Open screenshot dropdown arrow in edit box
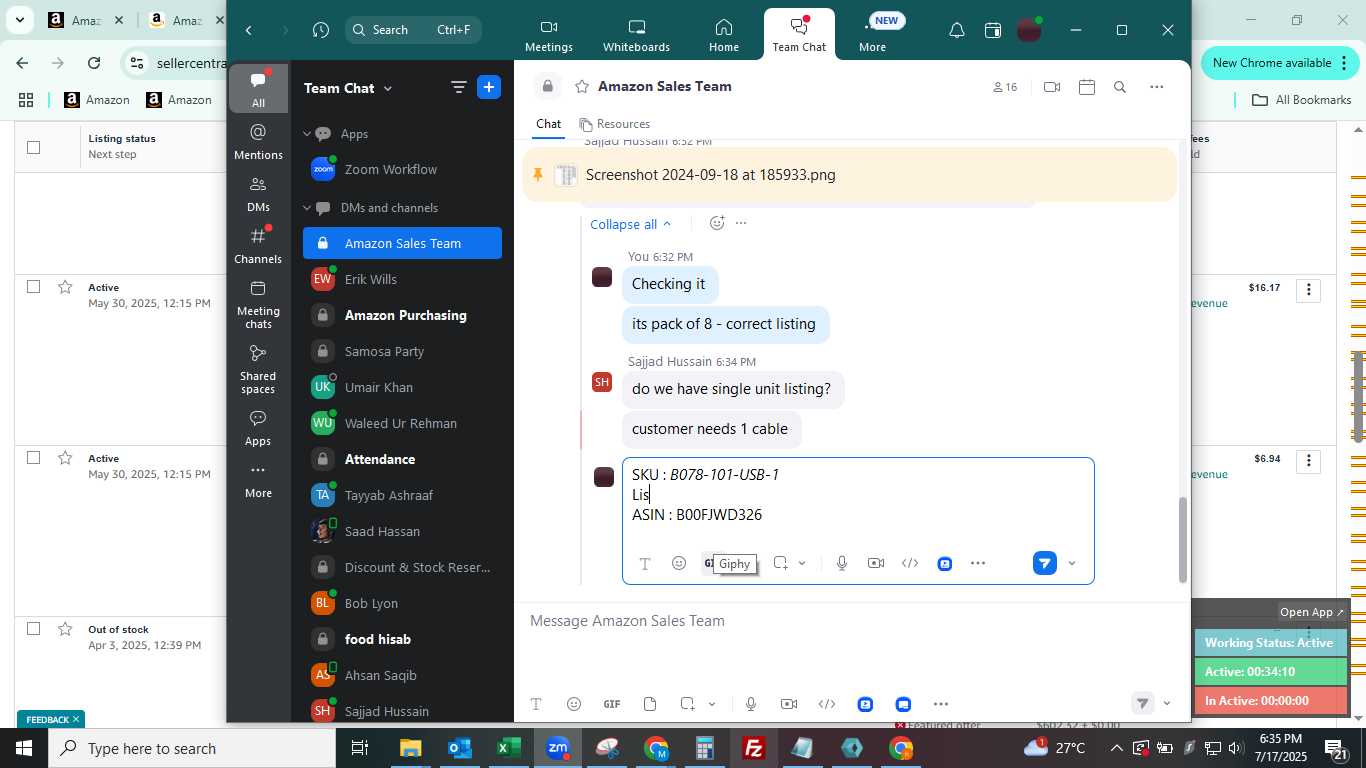This screenshot has width=1366, height=768. [802, 563]
